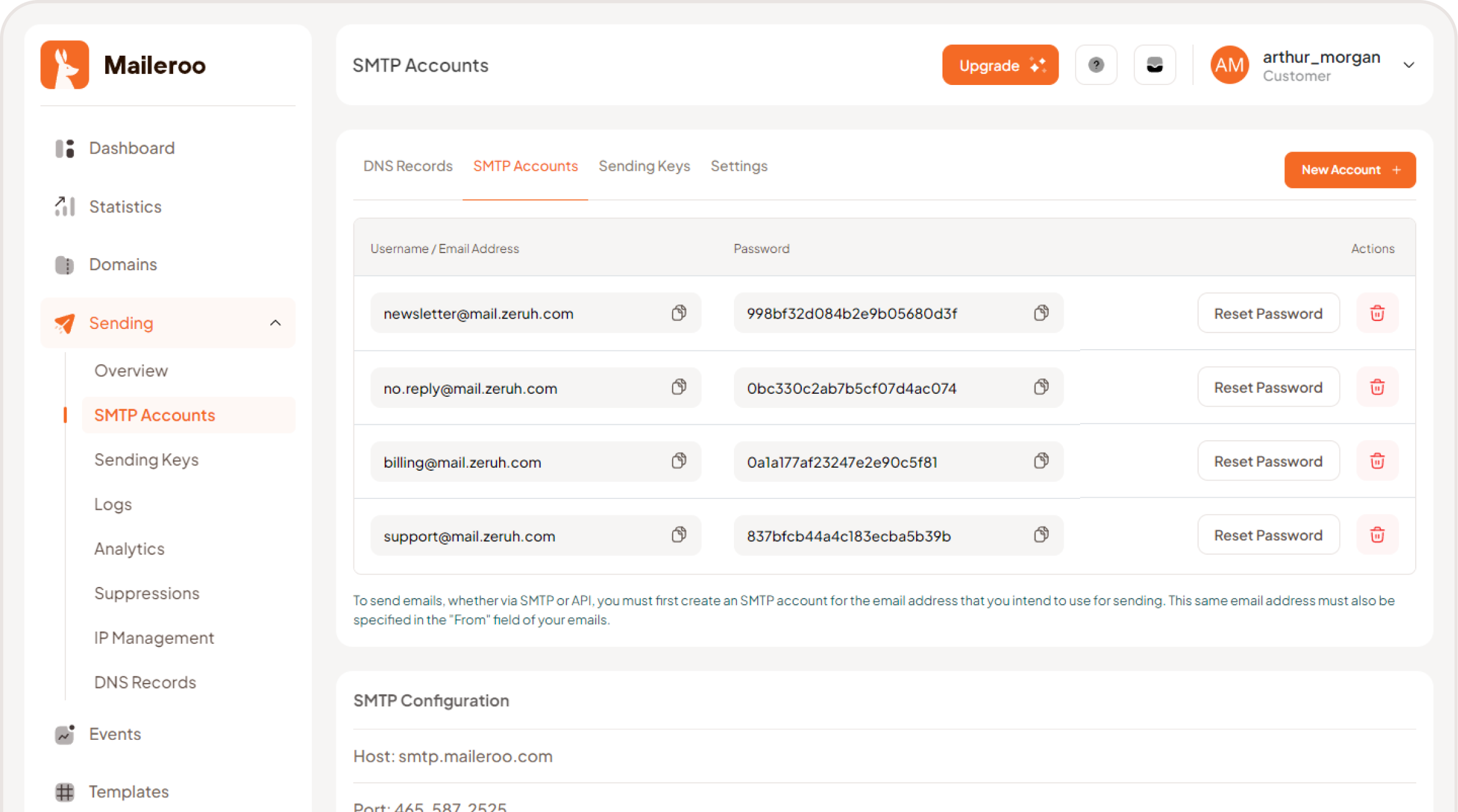Click the help question mark icon
Viewport: 1458px width, 812px height.
pos(1096,65)
